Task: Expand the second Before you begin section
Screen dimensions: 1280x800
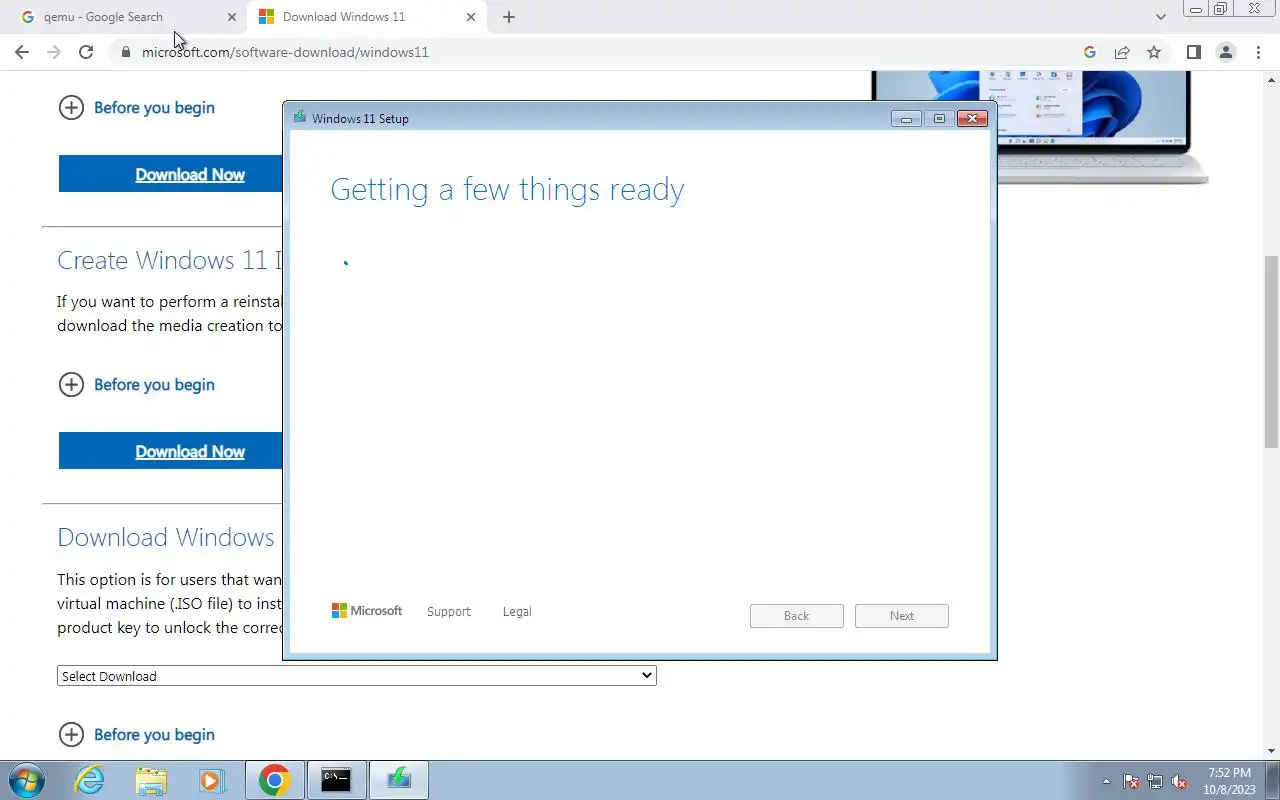Action: [137, 385]
